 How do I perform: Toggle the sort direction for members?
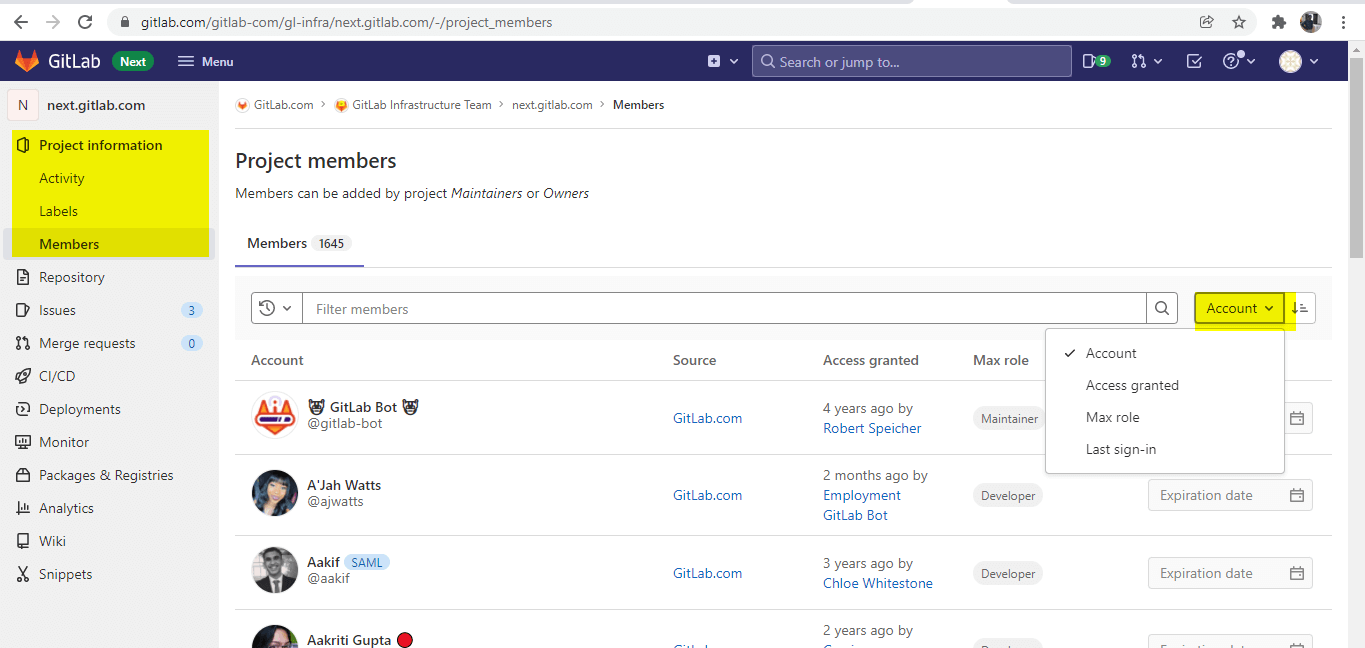click(x=1301, y=308)
